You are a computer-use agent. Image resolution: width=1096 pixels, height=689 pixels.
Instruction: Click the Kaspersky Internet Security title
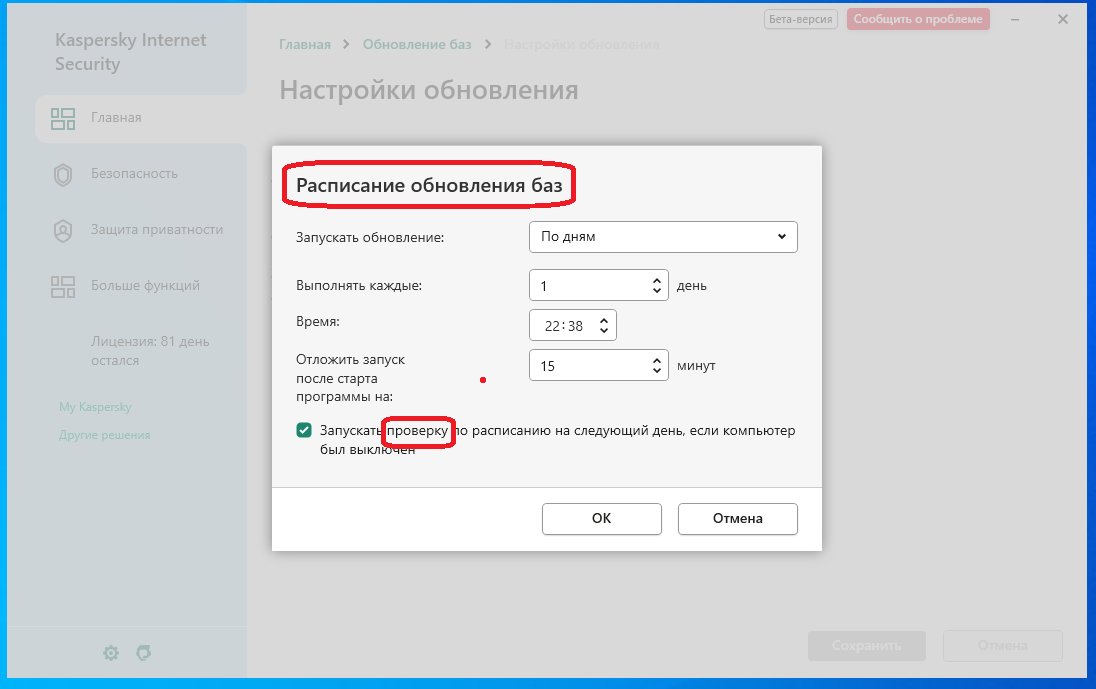point(131,52)
